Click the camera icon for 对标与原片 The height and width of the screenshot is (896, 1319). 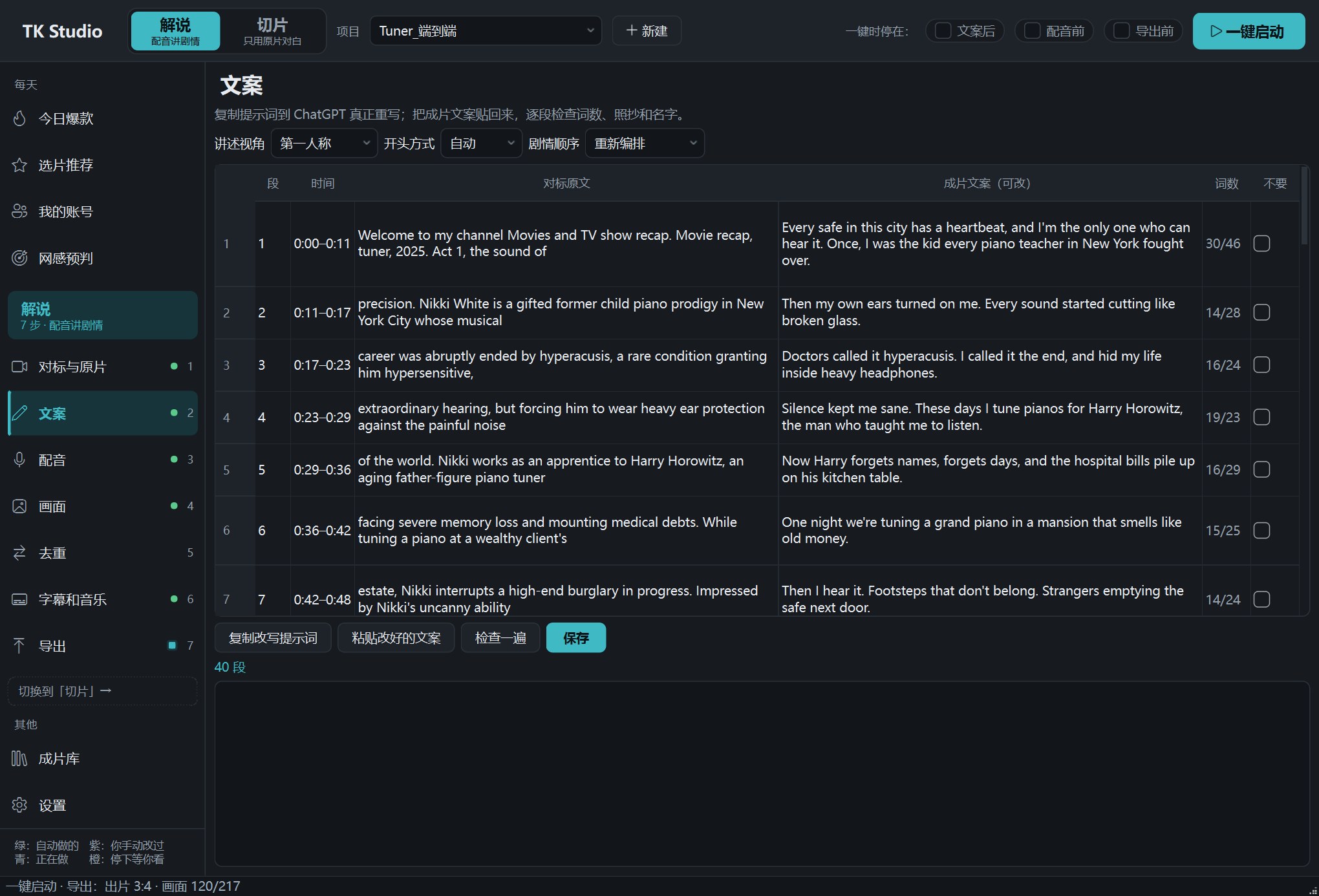point(19,367)
